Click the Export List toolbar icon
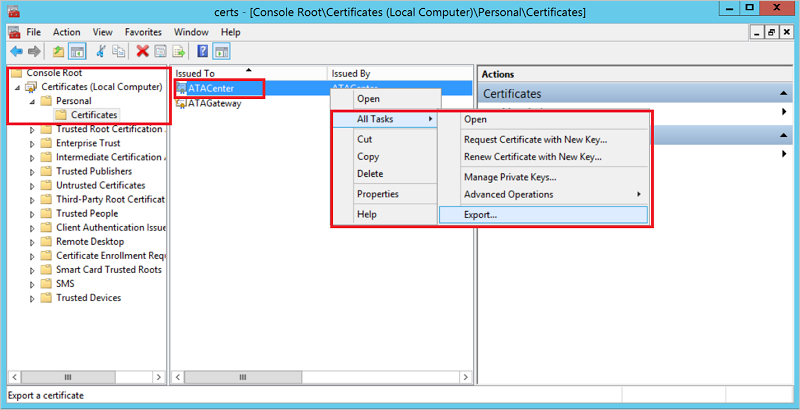Image resolution: width=800 pixels, height=410 pixels. tap(179, 51)
